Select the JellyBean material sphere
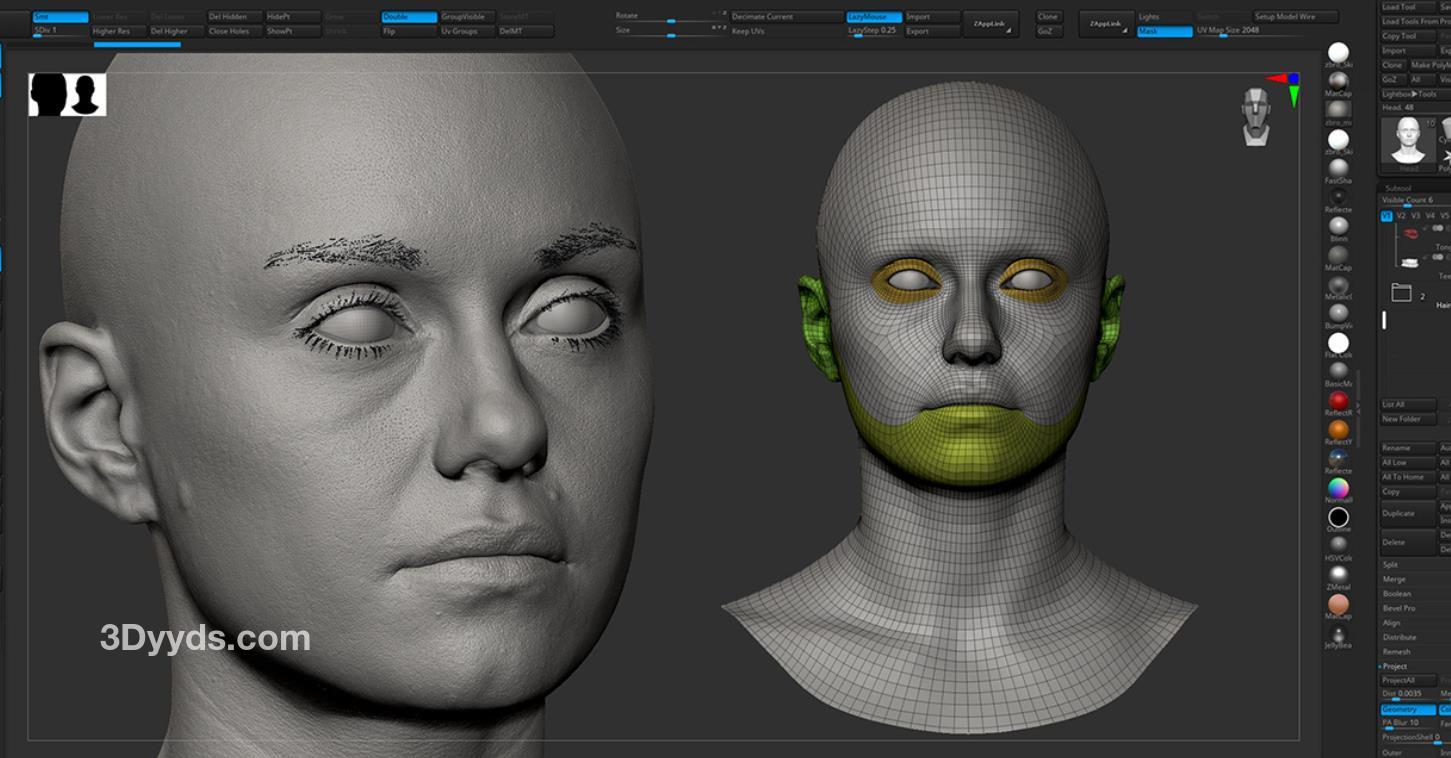This screenshot has width=1451, height=758. coord(1338,633)
